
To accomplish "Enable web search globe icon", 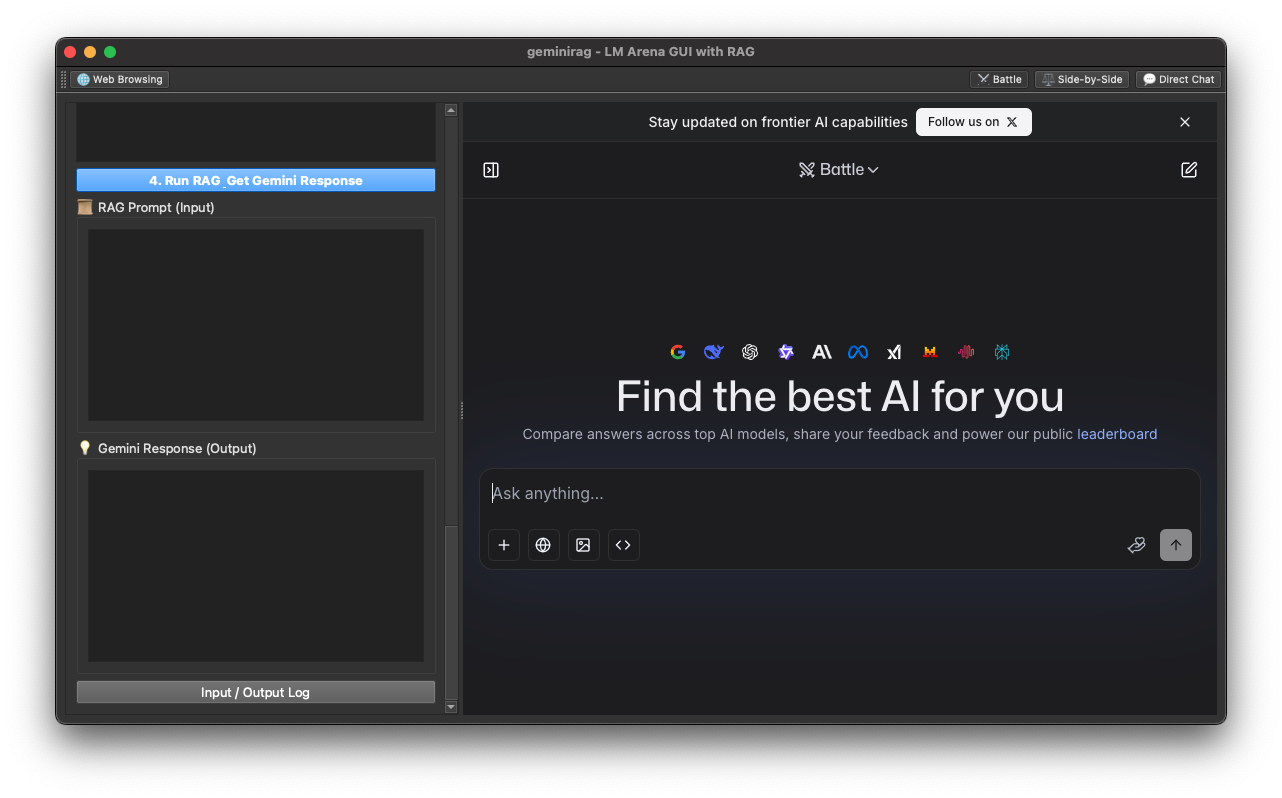I will (x=544, y=545).
